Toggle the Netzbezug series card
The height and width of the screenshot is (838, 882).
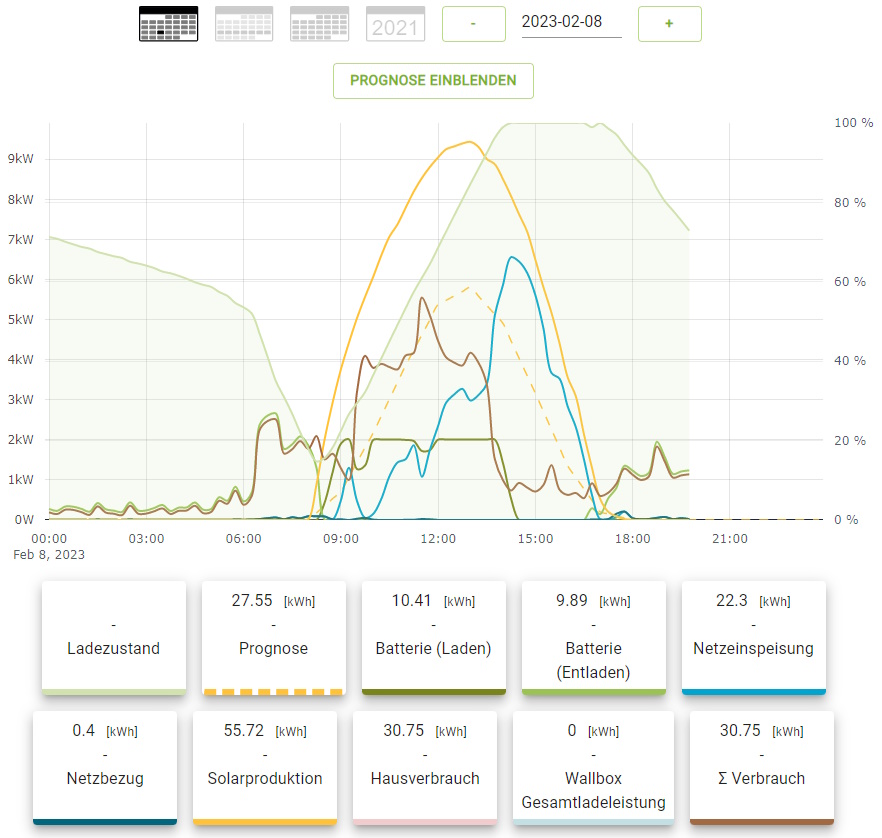[105, 768]
